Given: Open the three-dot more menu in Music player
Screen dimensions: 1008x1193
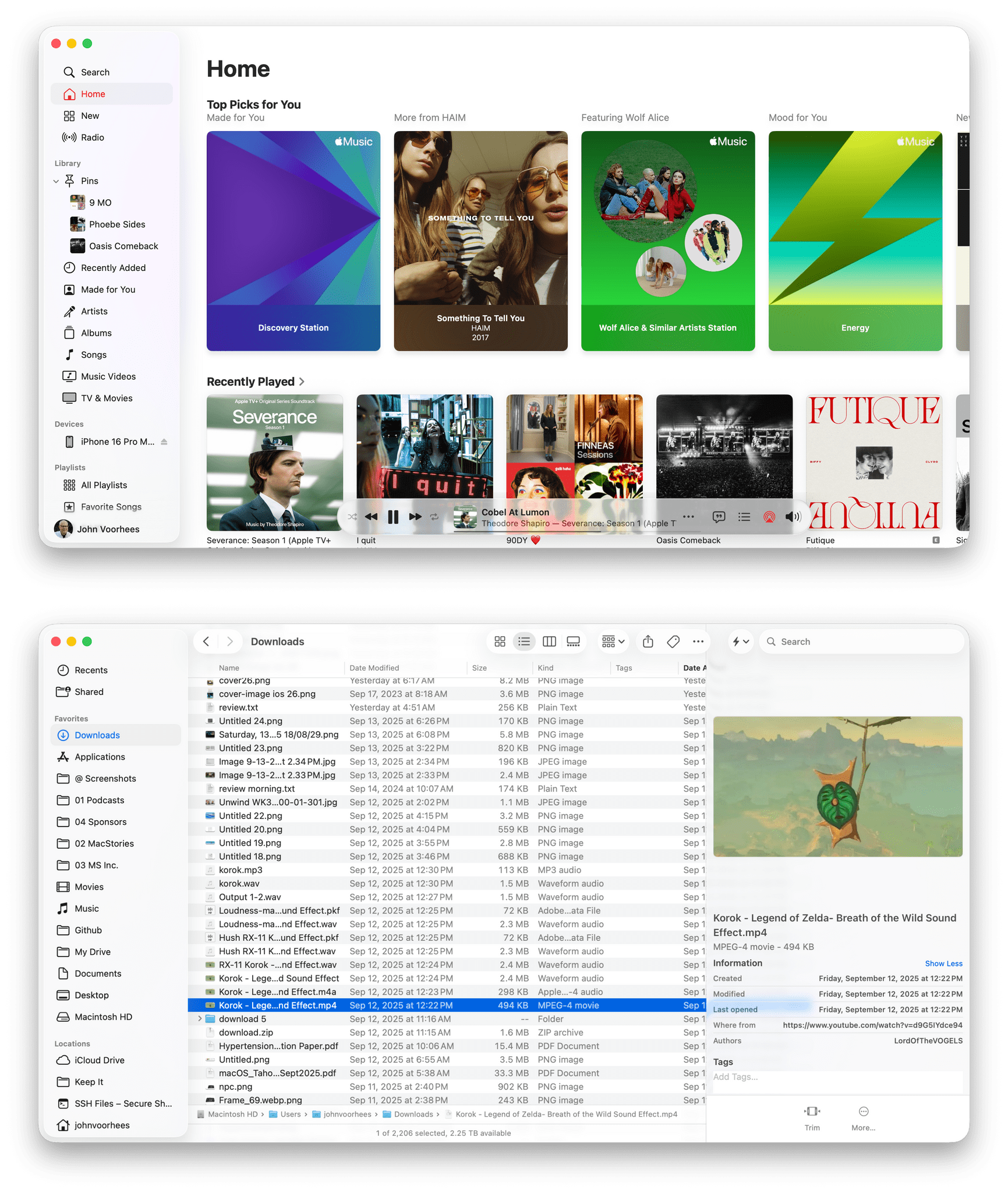Looking at the screenshot, I should [x=688, y=517].
